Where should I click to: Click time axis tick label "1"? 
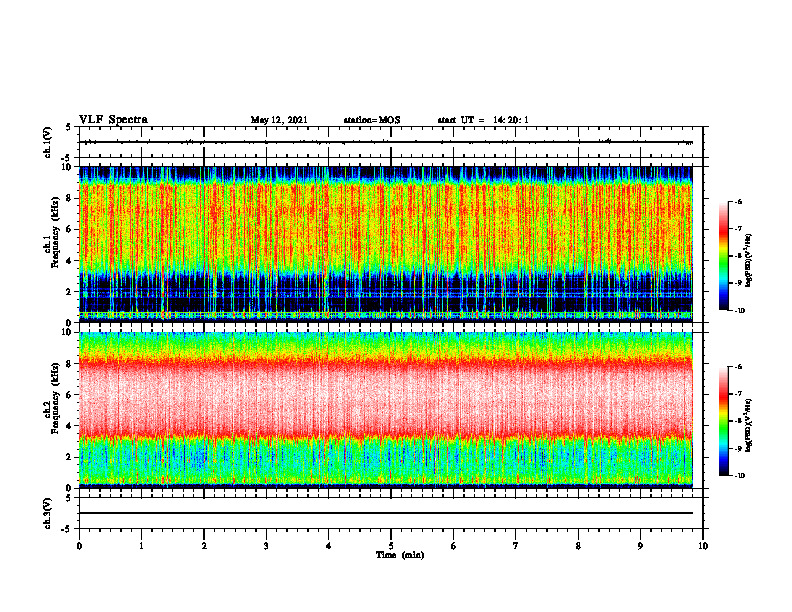point(141,546)
